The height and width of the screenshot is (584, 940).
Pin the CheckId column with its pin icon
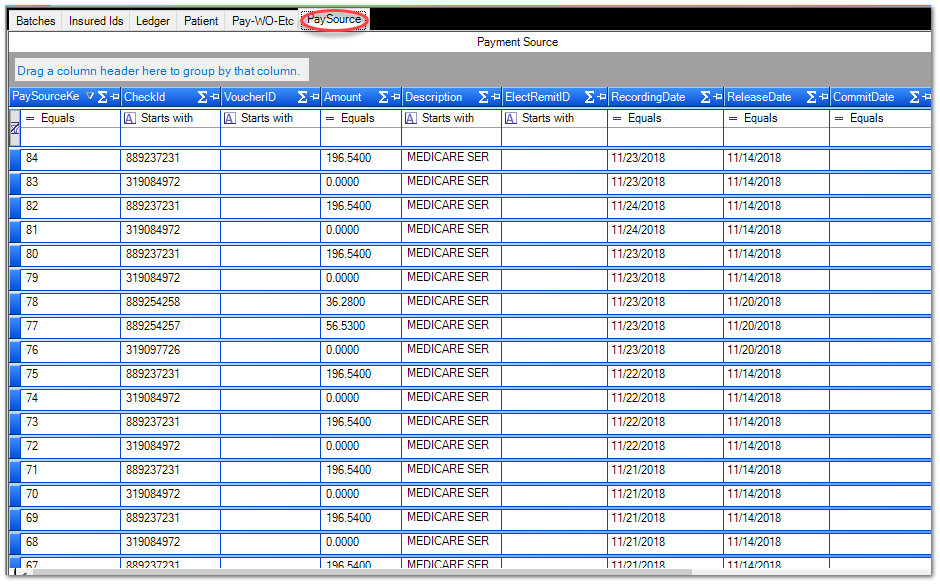(215, 97)
